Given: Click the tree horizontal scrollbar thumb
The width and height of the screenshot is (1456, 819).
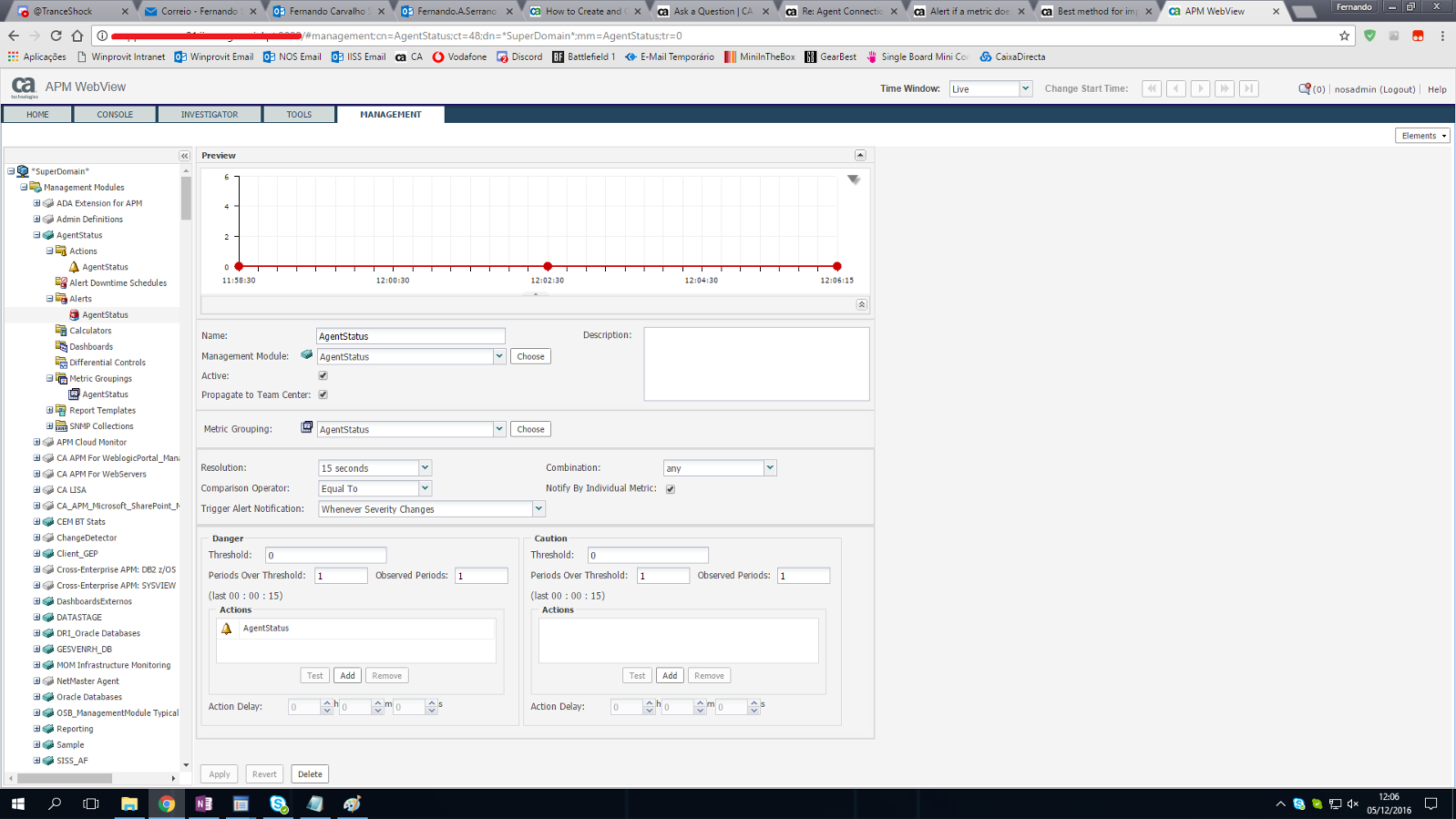Looking at the screenshot, I should click(65, 778).
